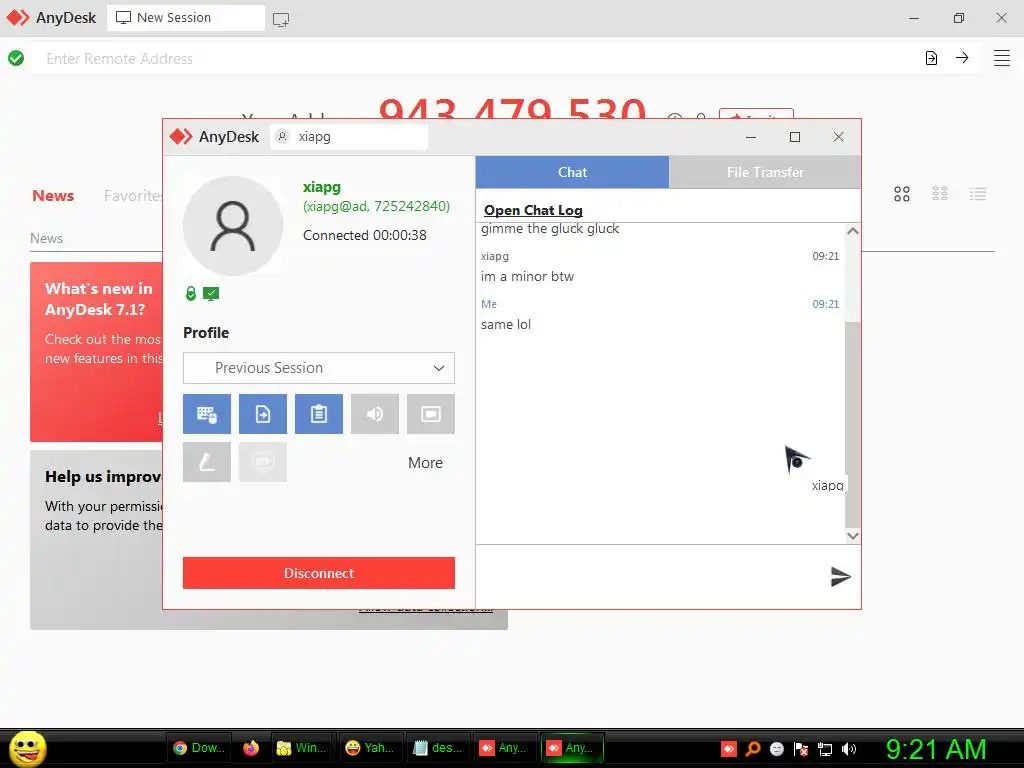Screen dimensions: 1024x768
Task: Click the xiapg user avatar image
Action: click(232, 226)
